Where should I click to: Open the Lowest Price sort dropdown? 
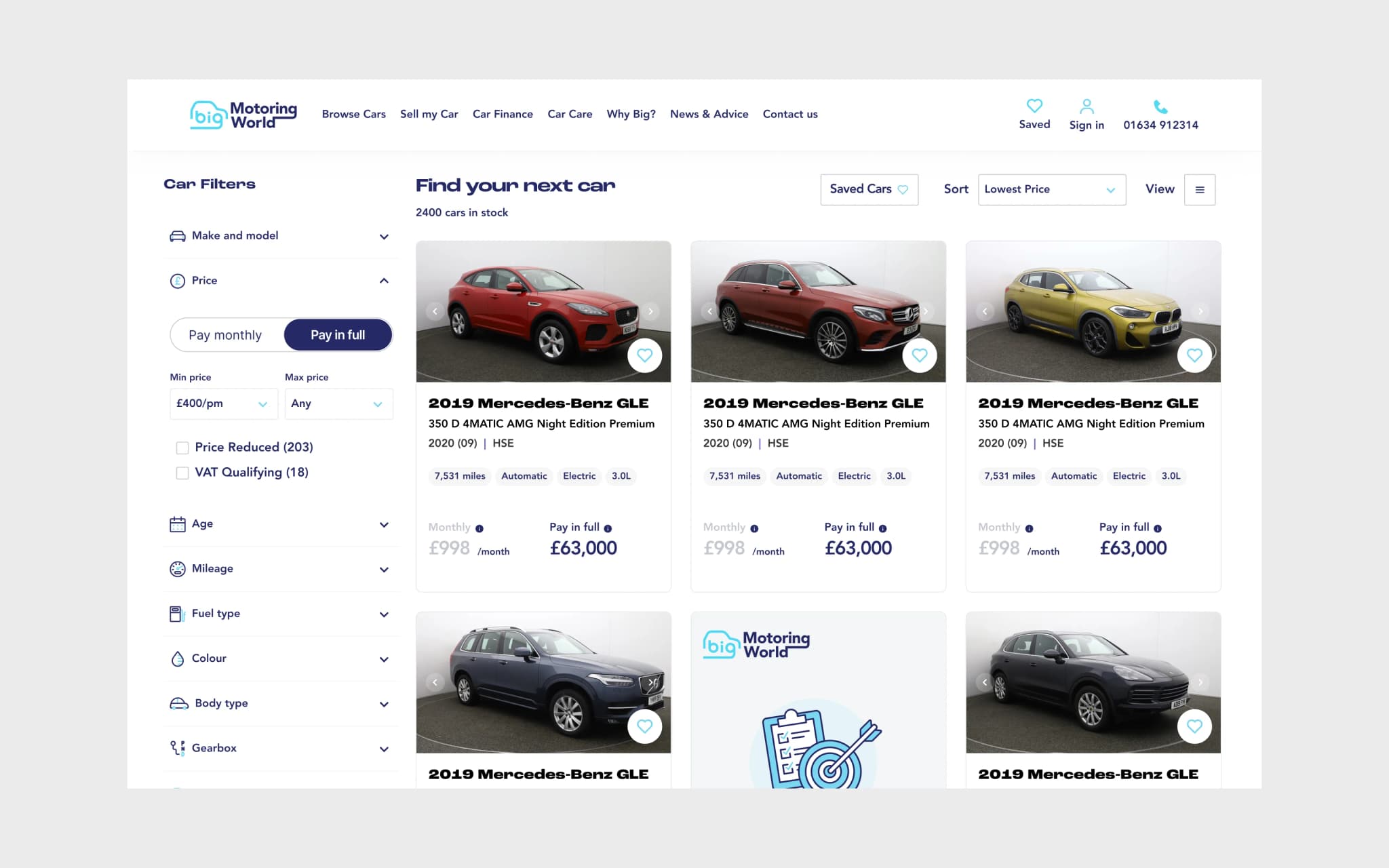(1051, 190)
